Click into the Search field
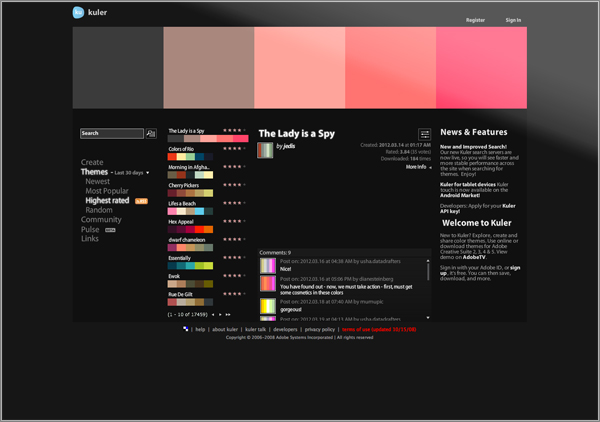The width and height of the screenshot is (600, 422). tap(112, 133)
